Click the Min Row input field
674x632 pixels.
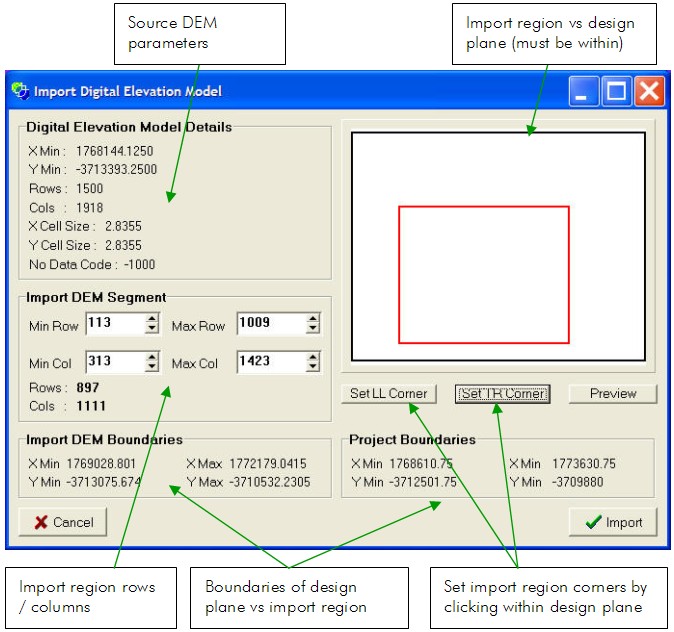114,323
